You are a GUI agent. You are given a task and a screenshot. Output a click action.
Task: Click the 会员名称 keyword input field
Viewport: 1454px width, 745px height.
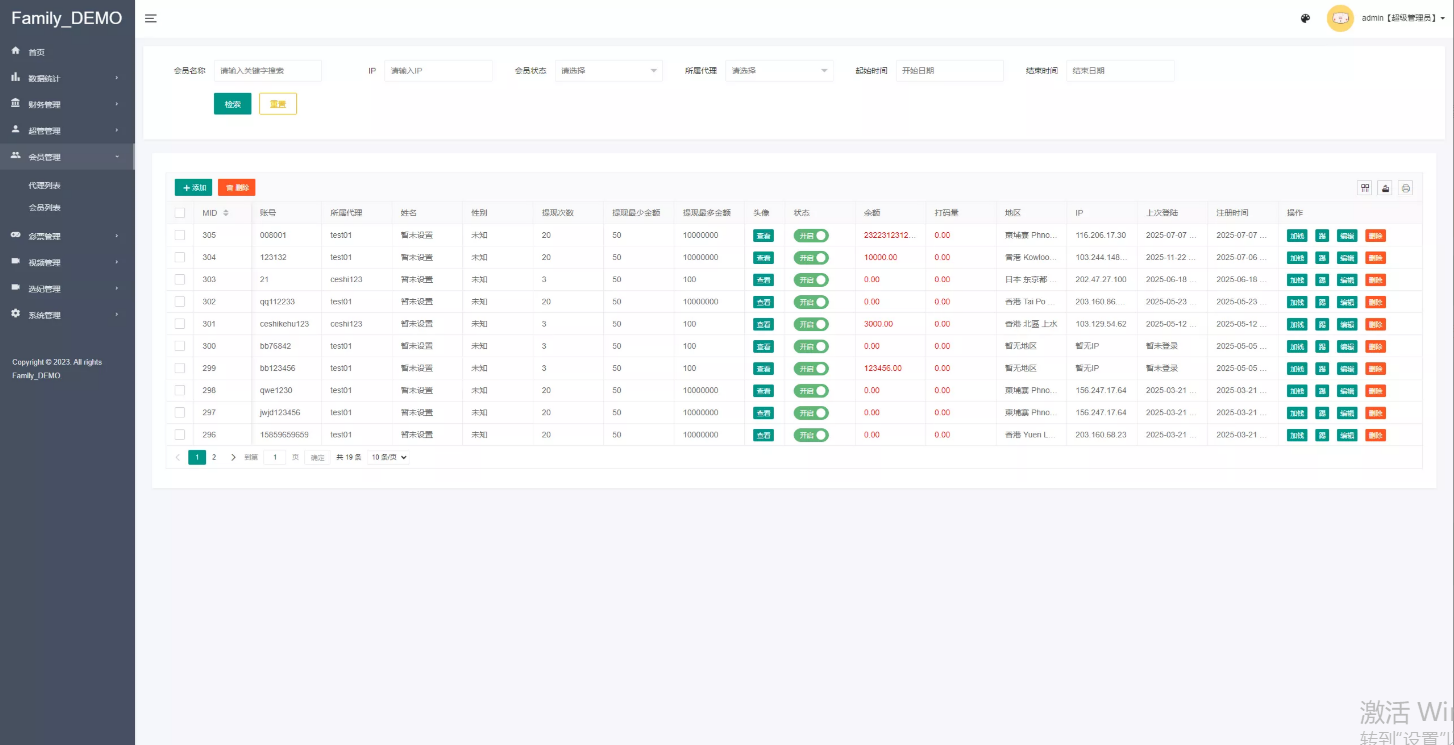(x=267, y=71)
